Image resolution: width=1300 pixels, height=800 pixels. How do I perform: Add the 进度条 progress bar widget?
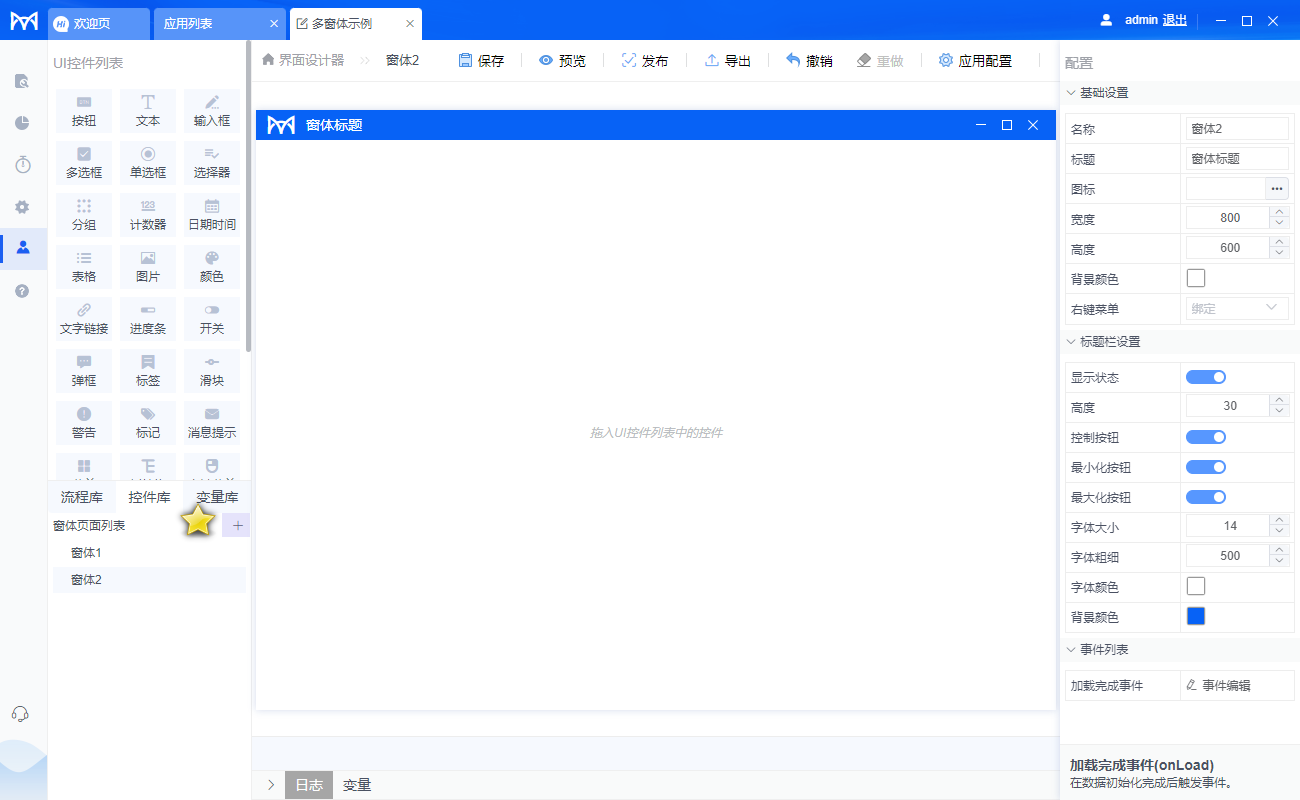coord(148,319)
